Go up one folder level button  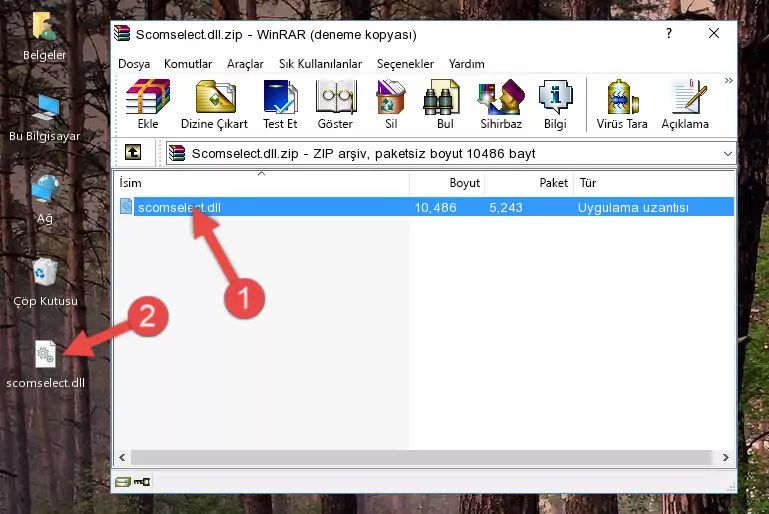tap(133, 153)
